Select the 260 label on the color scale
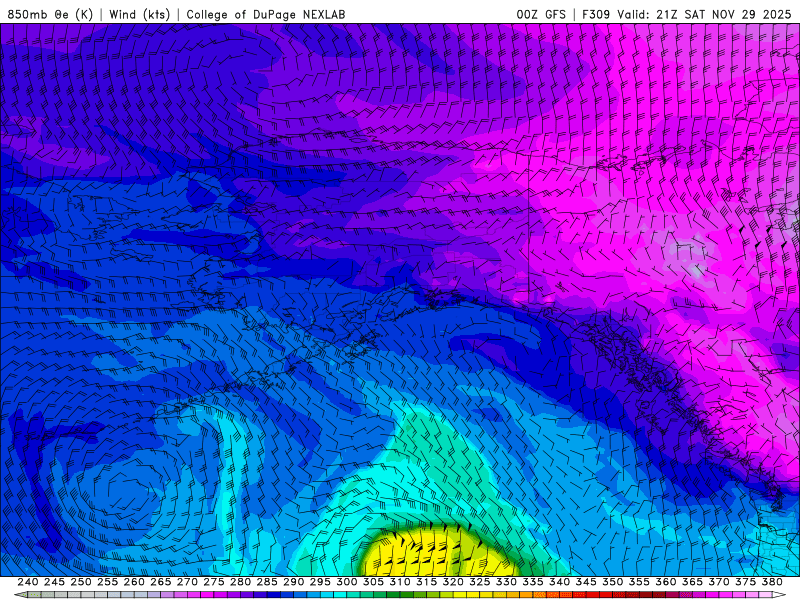This screenshot has width=800, height=600. coord(134,582)
